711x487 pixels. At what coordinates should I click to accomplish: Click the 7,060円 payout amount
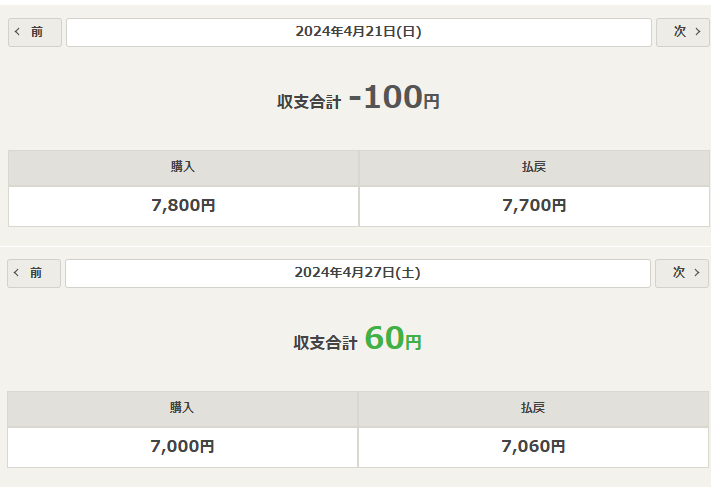(x=533, y=447)
